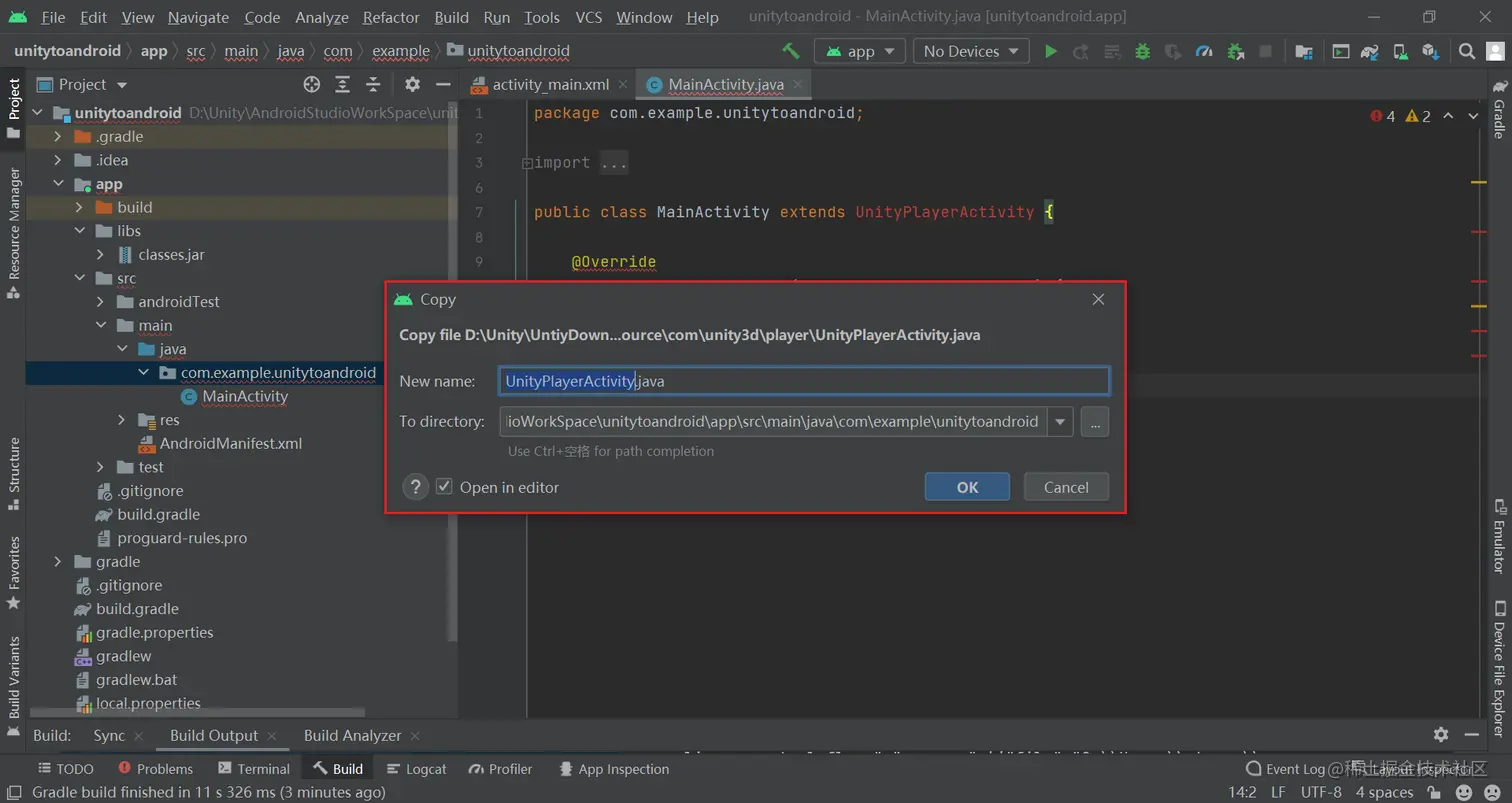Open the Run Anything terminal-window icon

(x=1340, y=51)
